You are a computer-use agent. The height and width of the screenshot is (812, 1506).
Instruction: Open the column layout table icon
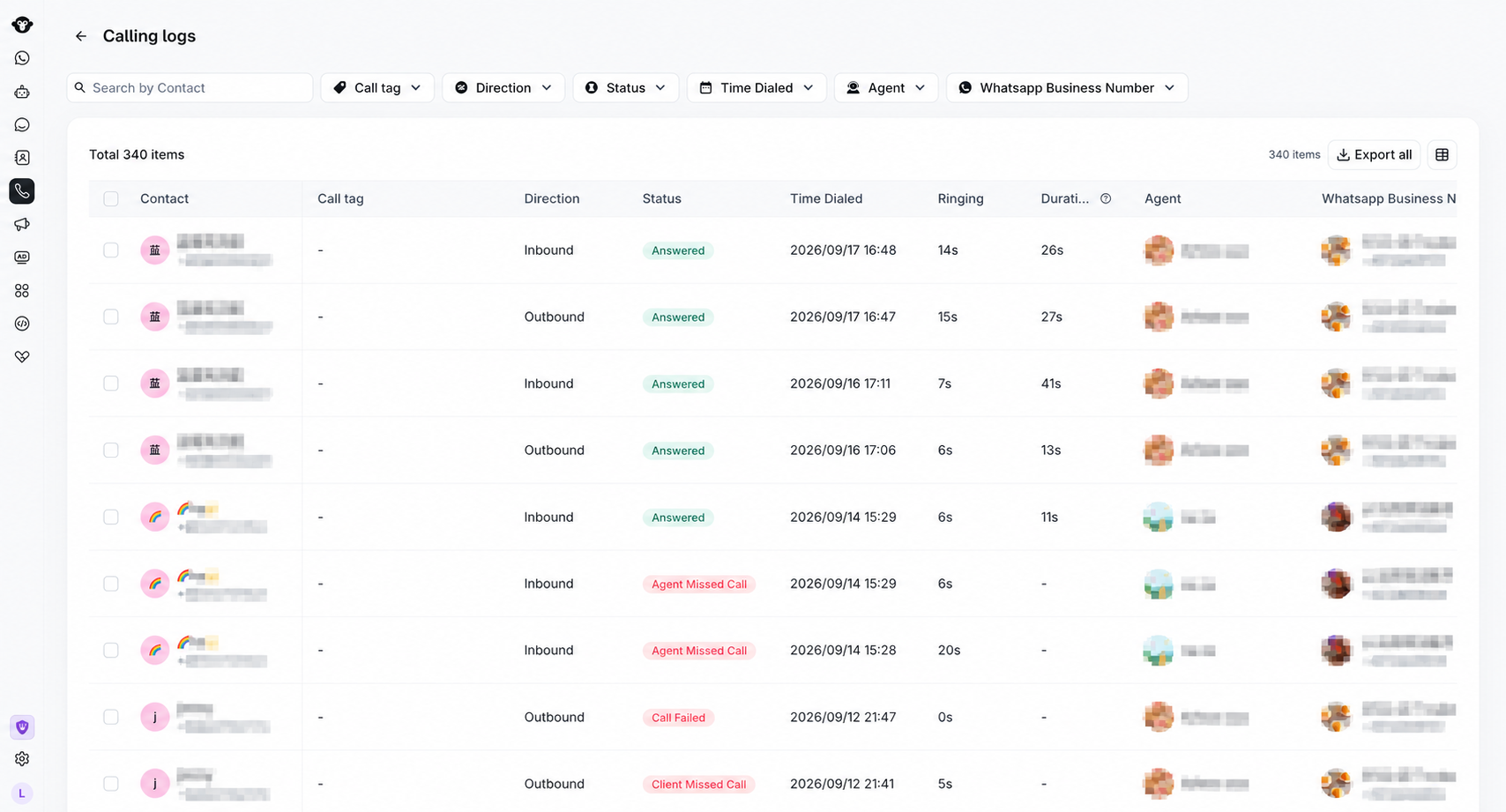[x=1442, y=154]
